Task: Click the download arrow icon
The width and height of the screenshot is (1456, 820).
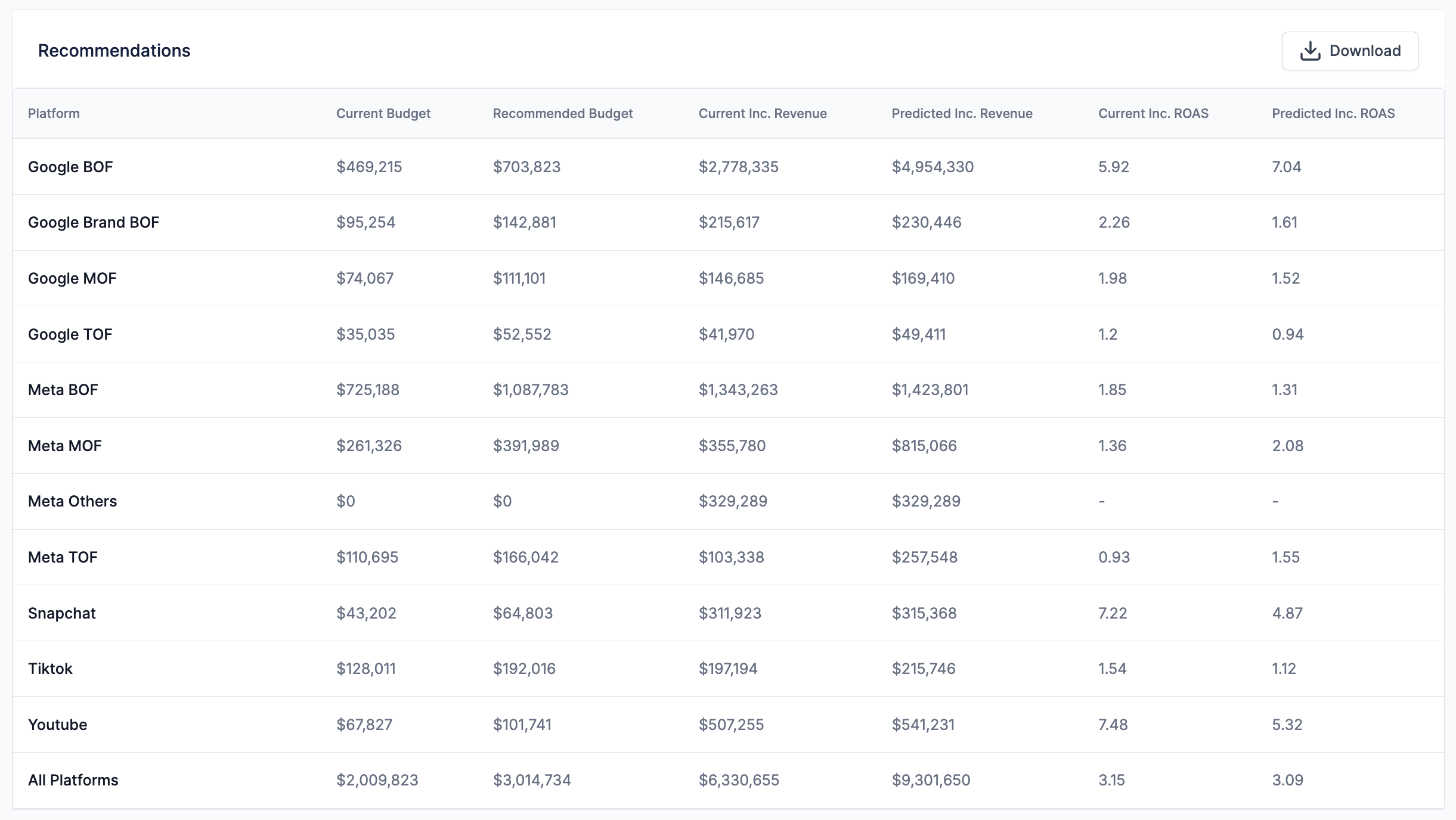Action: 1310,51
